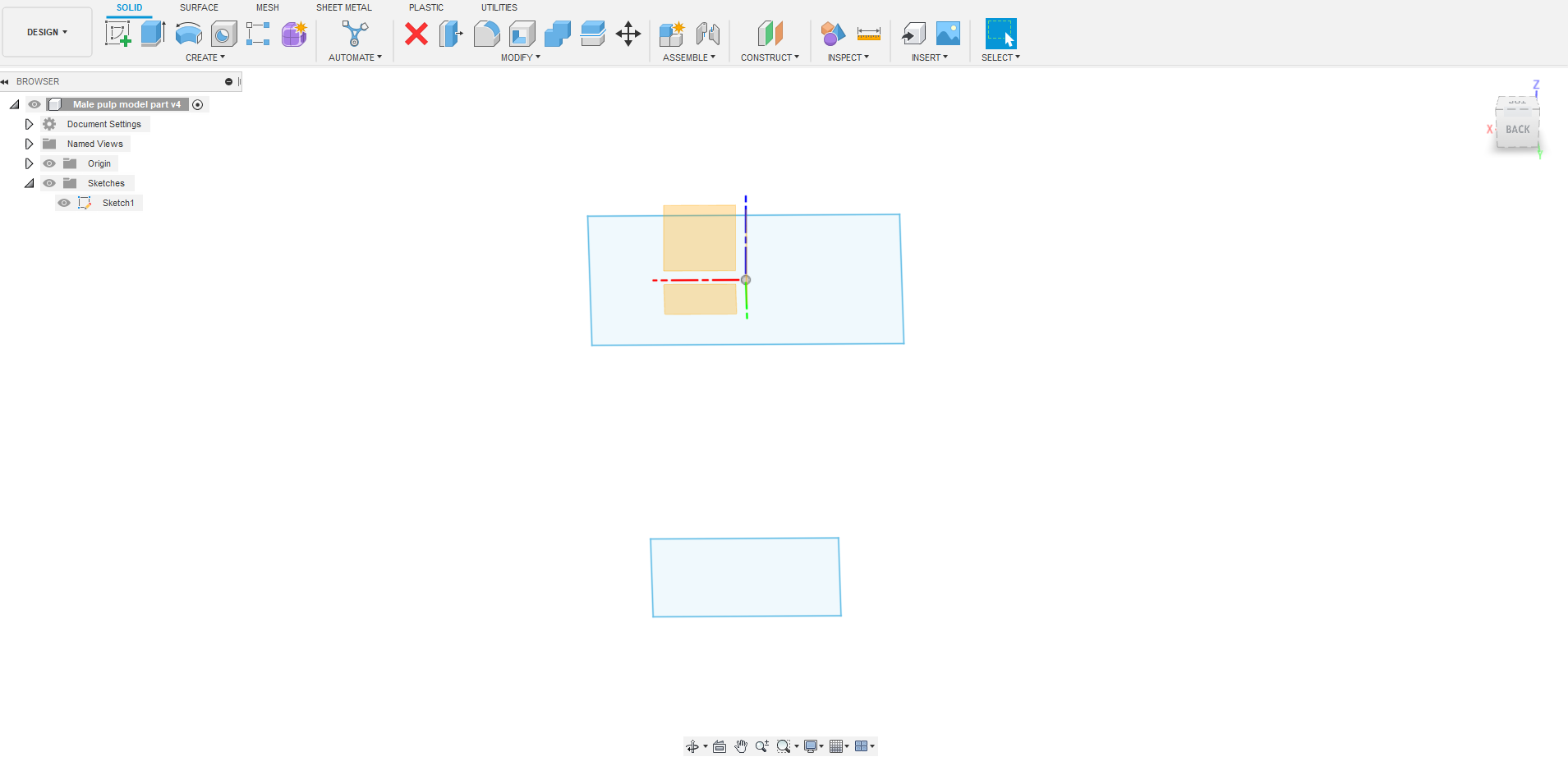The image size is (1568, 757).
Task: Hide the Sketches folder with its eye
Action: [x=49, y=183]
